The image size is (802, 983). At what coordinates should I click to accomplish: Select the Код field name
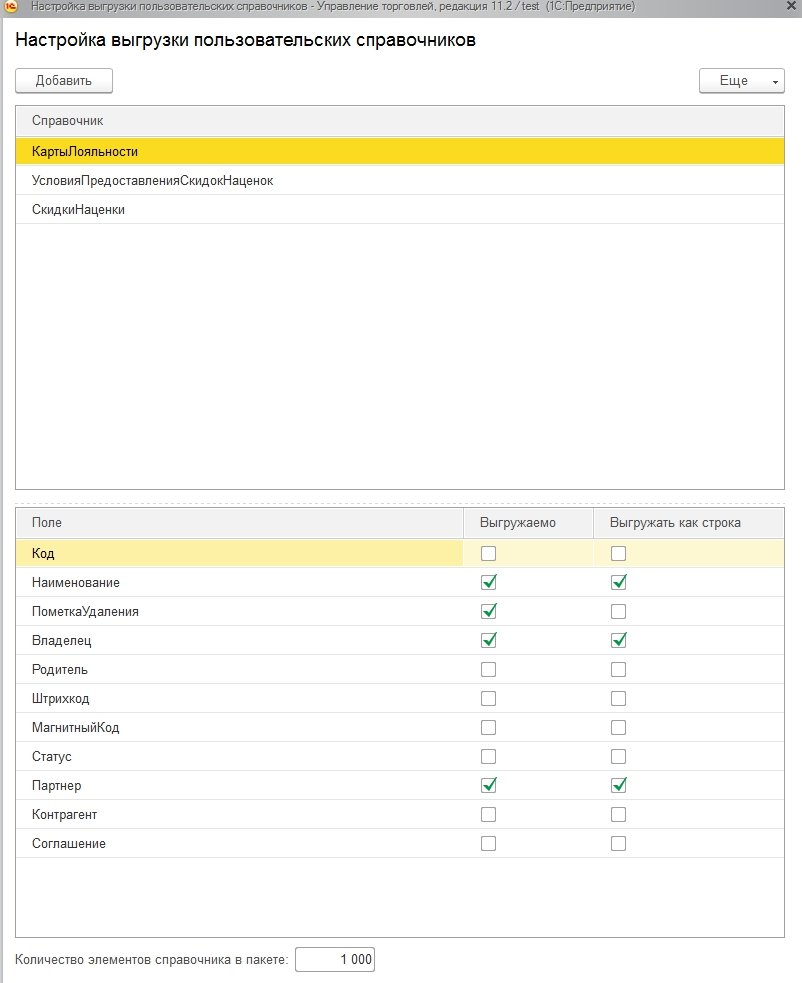(x=43, y=554)
